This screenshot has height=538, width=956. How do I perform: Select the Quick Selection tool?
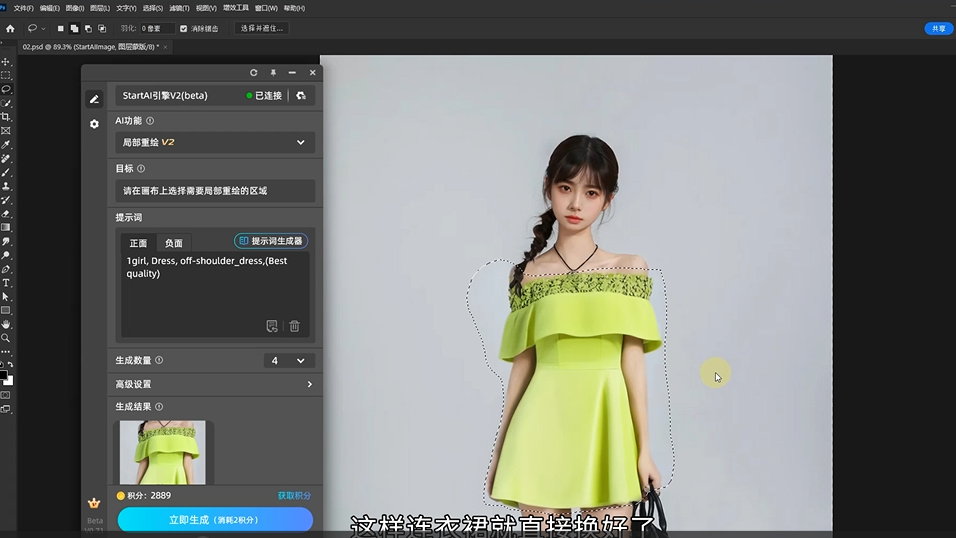(x=5, y=103)
